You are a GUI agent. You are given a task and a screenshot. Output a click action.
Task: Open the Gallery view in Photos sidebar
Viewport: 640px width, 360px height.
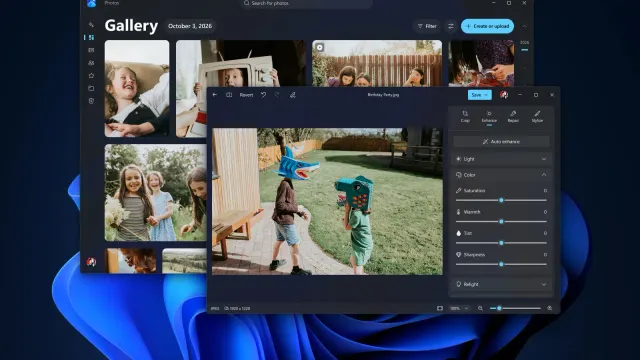pos(91,38)
